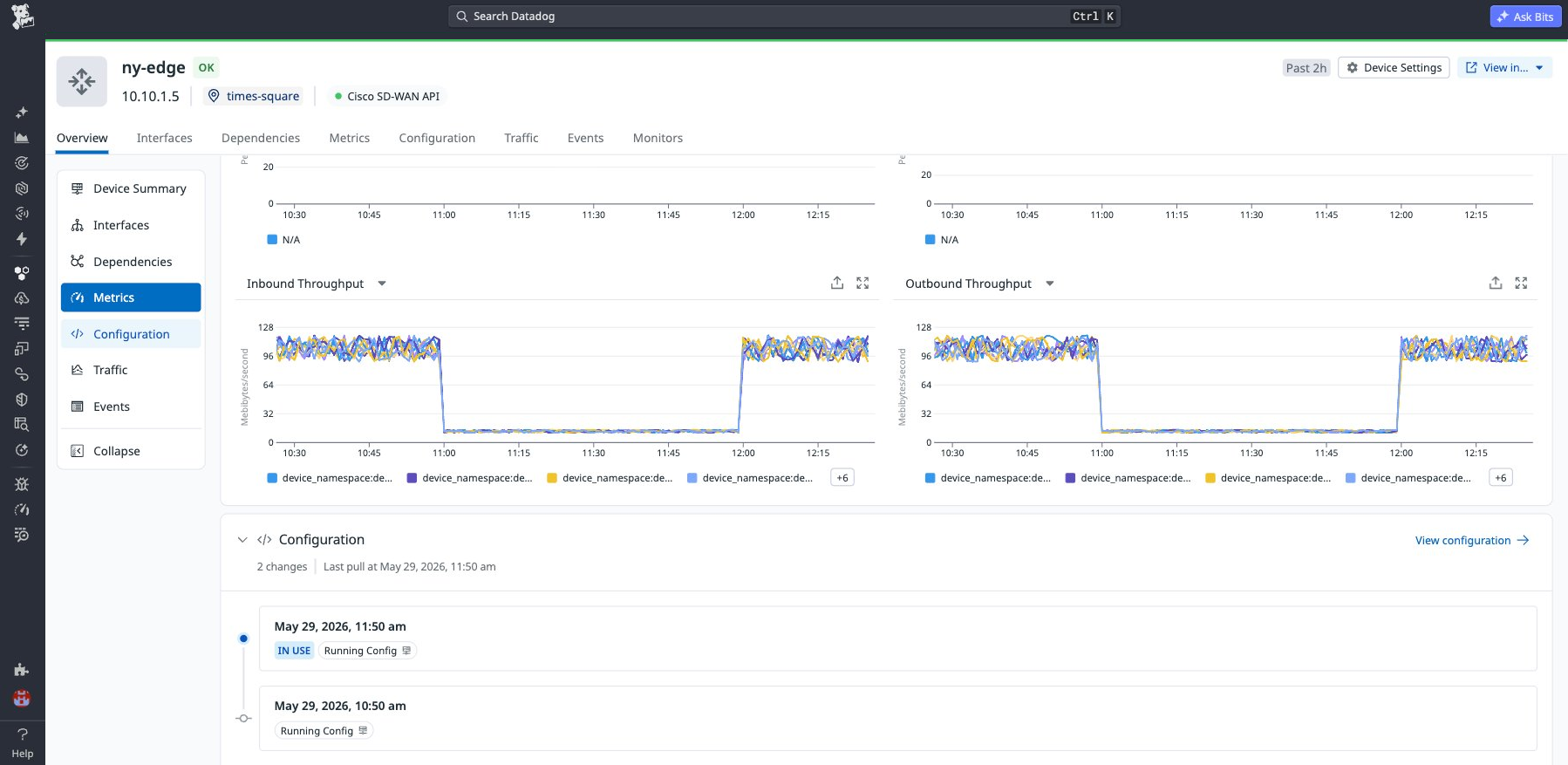Open the Datadog home logo
Image resolution: width=1568 pixels, height=765 pixels.
pos(22,16)
